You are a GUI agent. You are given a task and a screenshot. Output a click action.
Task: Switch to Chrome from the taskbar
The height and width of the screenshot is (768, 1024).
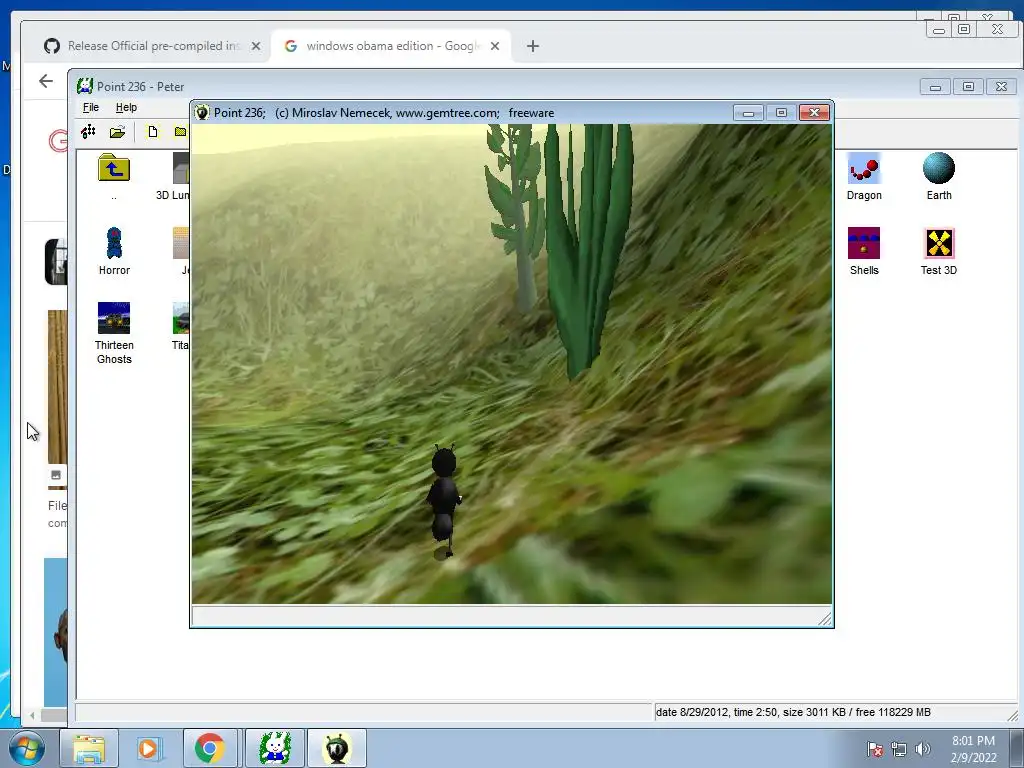pyautogui.click(x=210, y=748)
